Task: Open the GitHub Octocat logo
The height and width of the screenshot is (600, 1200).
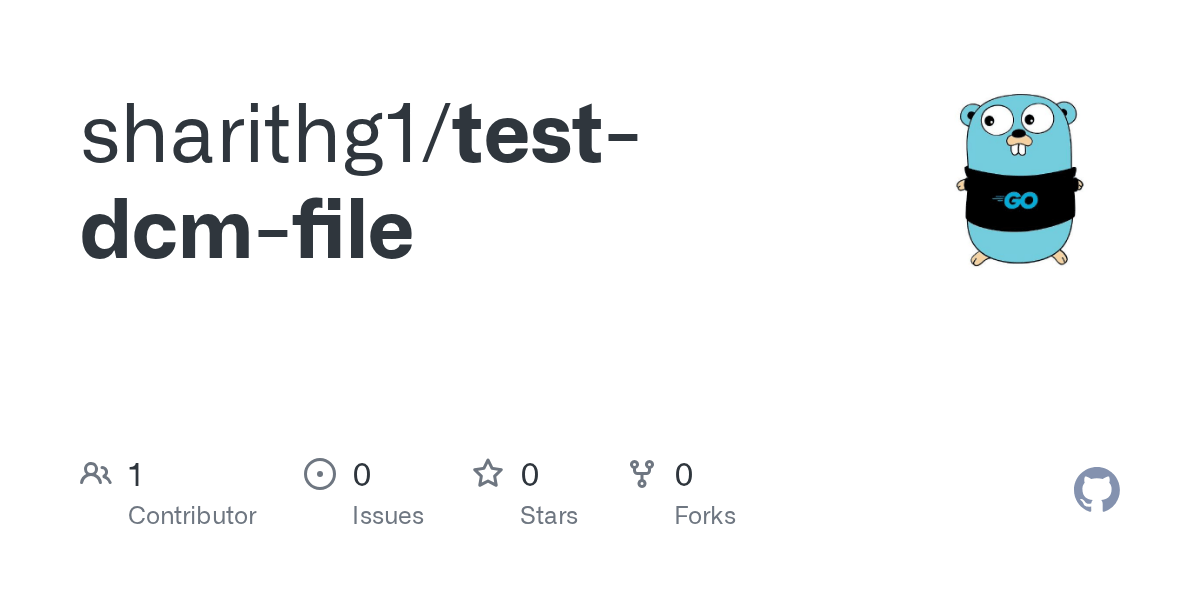Action: click(1097, 490)
